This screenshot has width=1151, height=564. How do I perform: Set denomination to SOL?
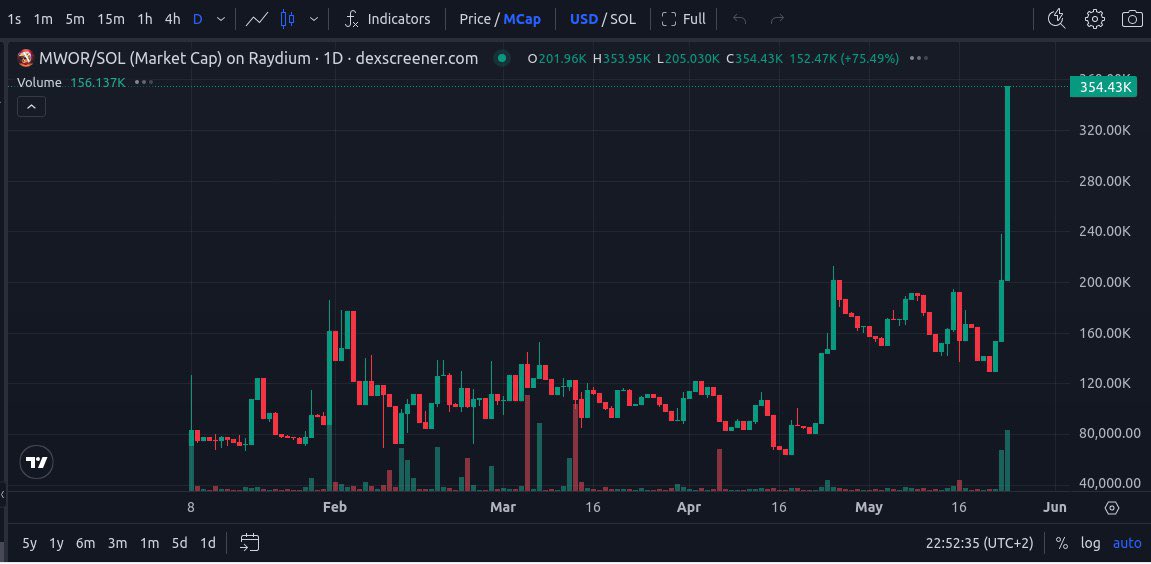pos(623,19)
